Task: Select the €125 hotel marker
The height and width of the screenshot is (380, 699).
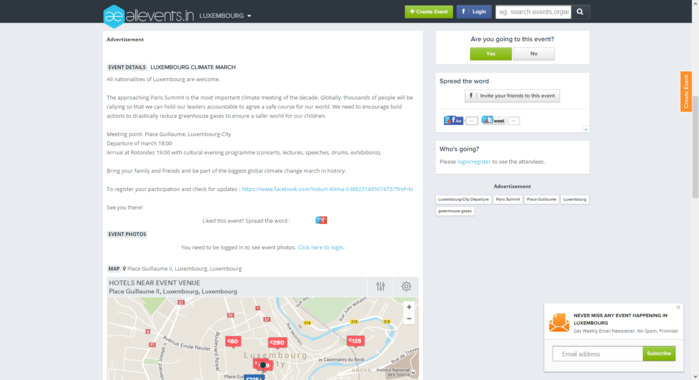Action: tap(355, 341)
